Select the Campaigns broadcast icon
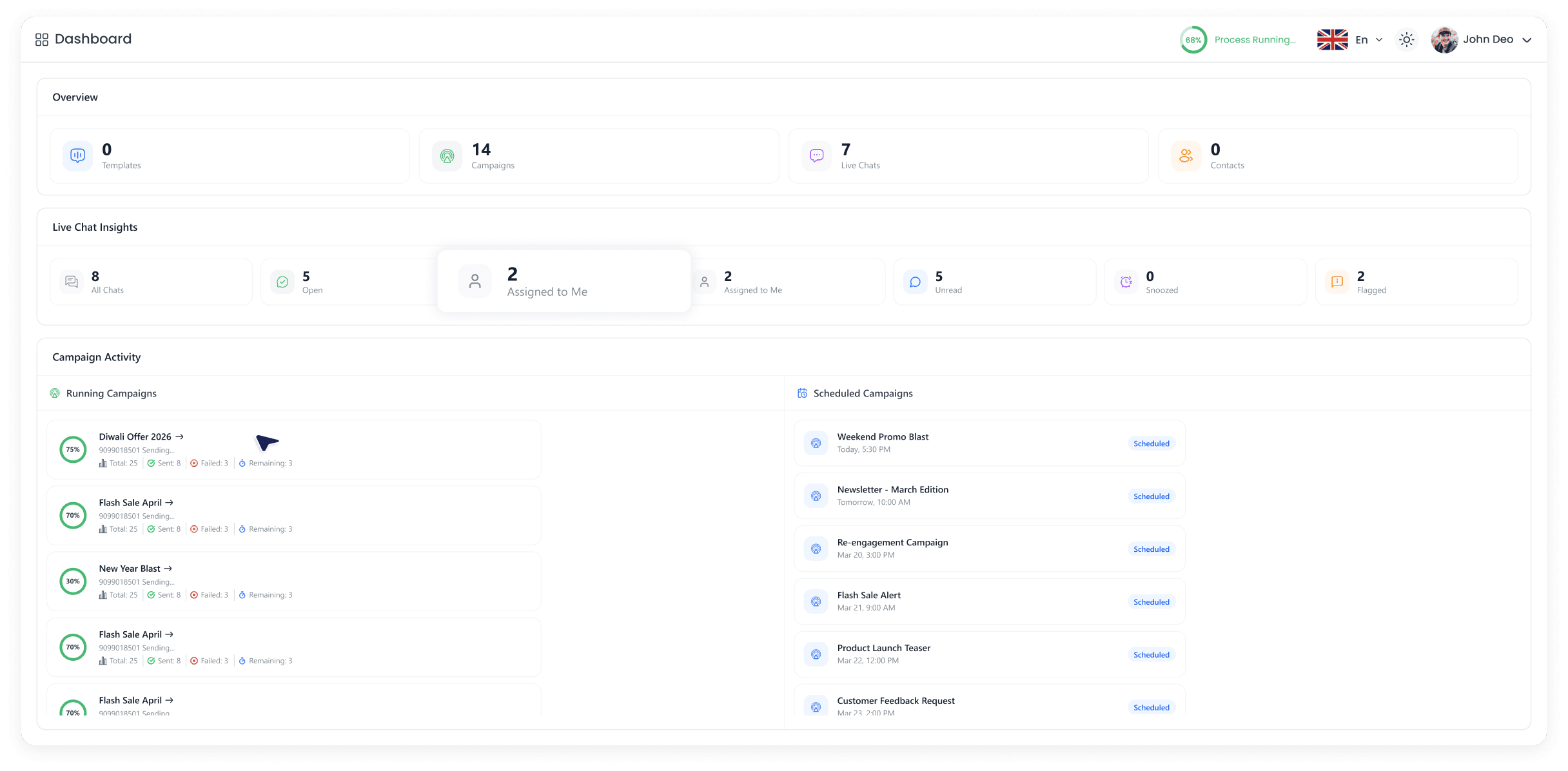The width and height of the screenshot is (1568, 771). (446, 155)
